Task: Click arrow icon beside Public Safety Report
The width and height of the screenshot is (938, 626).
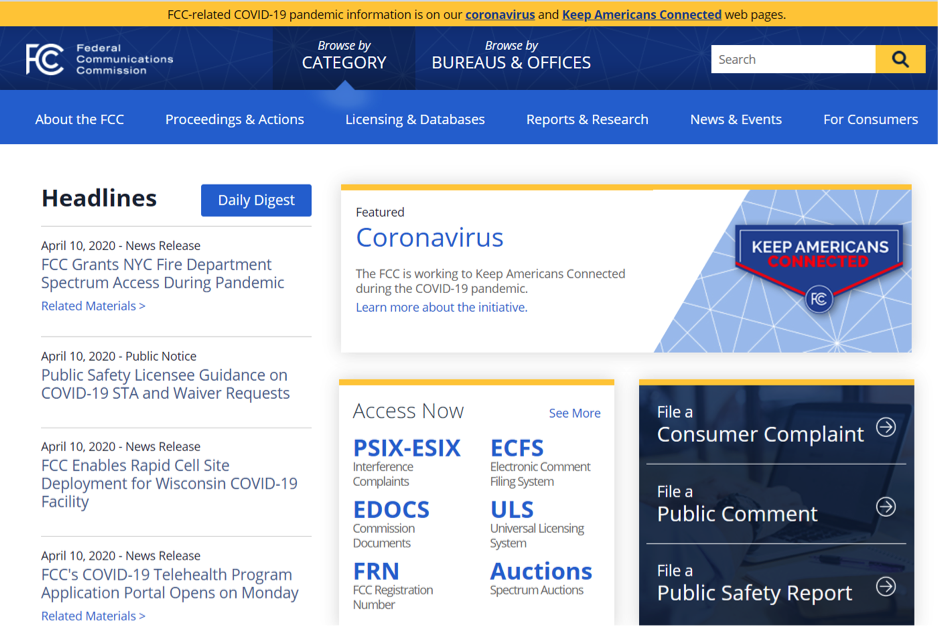Action: click(x=886, y=587)
